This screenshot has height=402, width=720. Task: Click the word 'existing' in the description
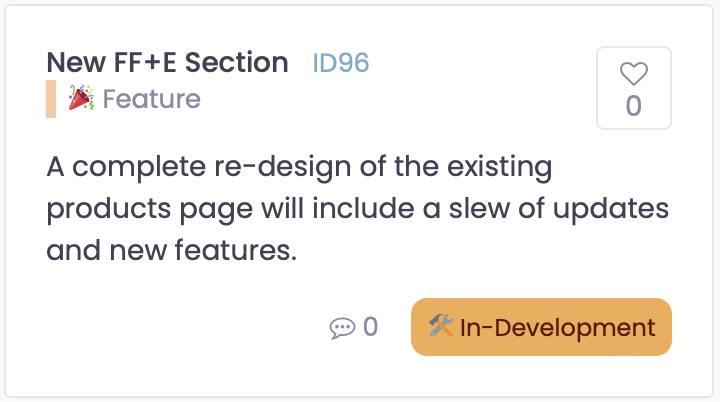pos(500,167)
